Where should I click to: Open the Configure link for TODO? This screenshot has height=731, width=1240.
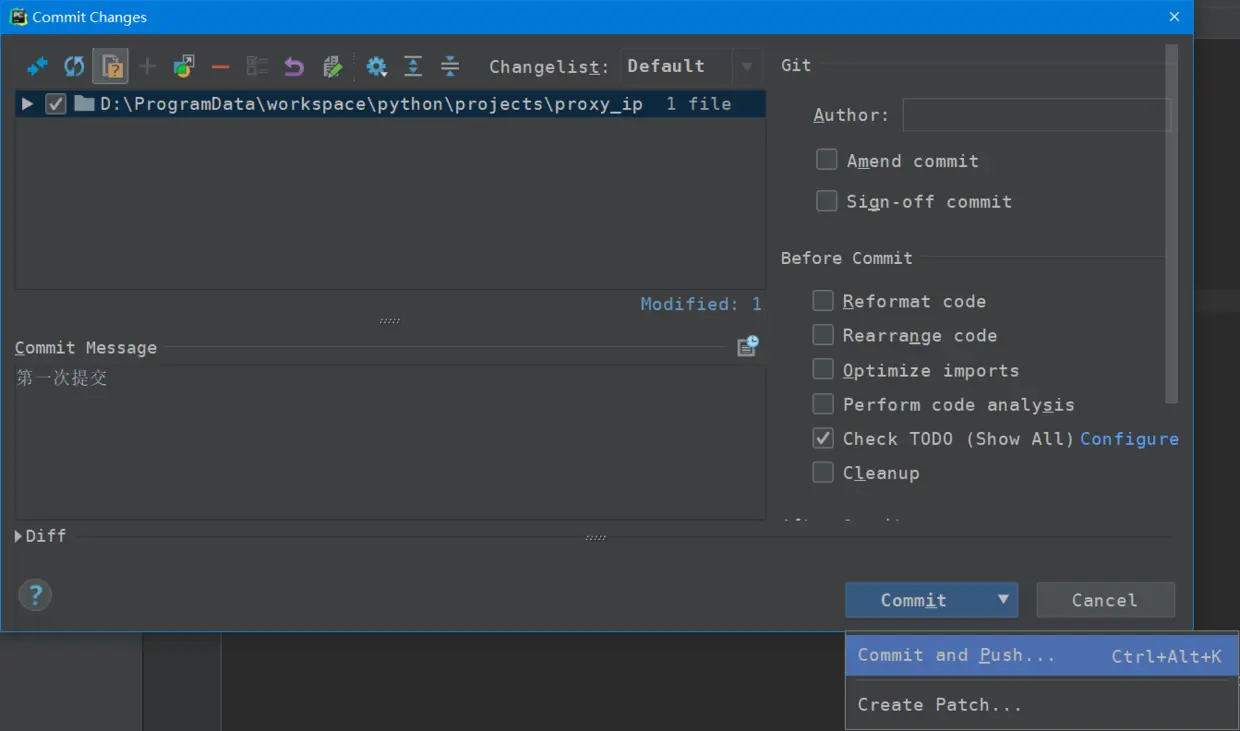pos(1129,439)
